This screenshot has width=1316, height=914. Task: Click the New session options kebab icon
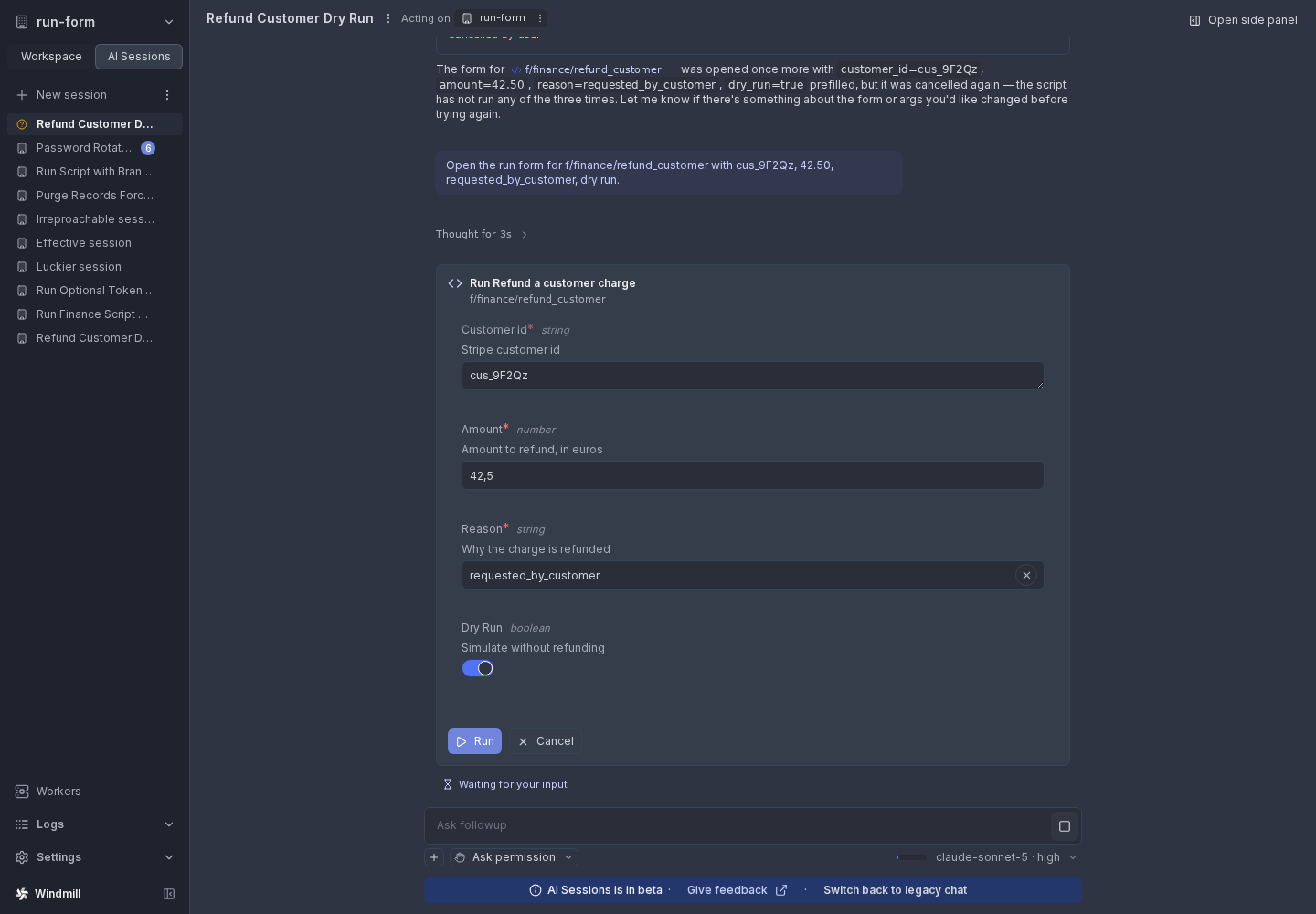[x=167, y=95]
